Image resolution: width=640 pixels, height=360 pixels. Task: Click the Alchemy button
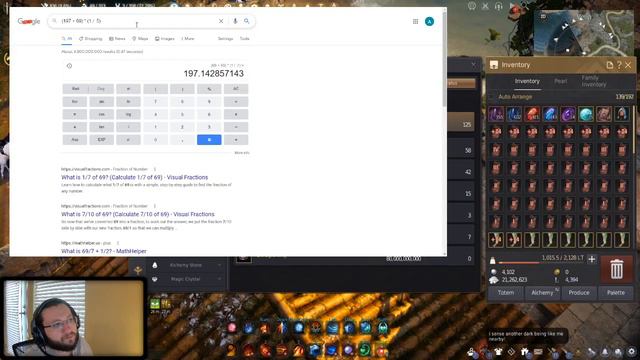point(542,293)
